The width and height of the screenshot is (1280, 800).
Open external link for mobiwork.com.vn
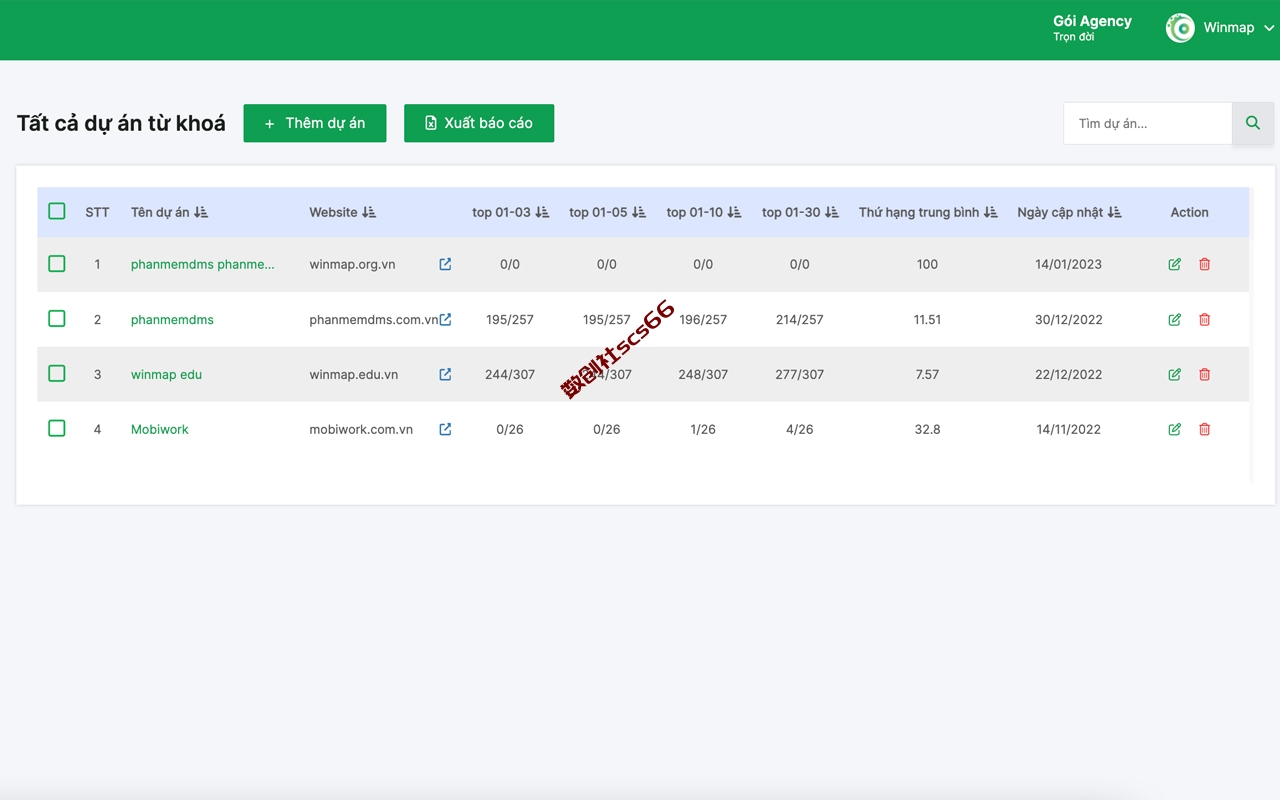click(x=445, y=429)
